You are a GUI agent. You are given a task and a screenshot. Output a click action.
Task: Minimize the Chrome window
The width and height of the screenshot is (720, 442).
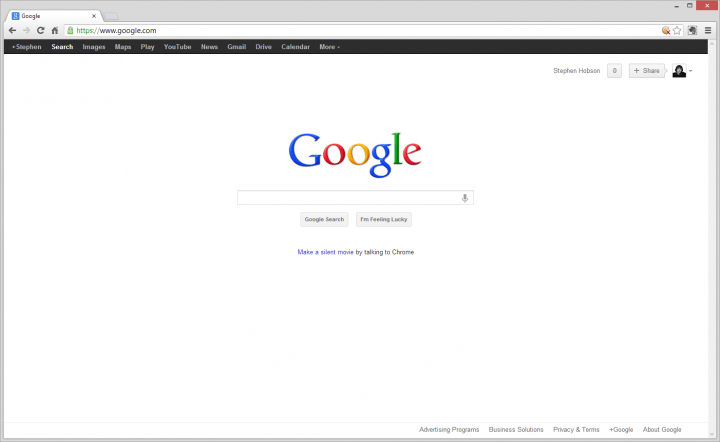coord(676,6)
